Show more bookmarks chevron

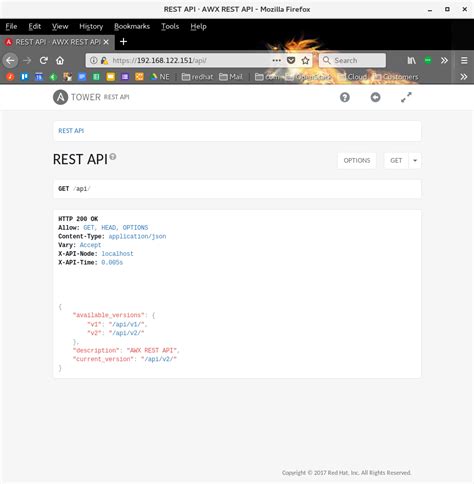click(464, 77)
